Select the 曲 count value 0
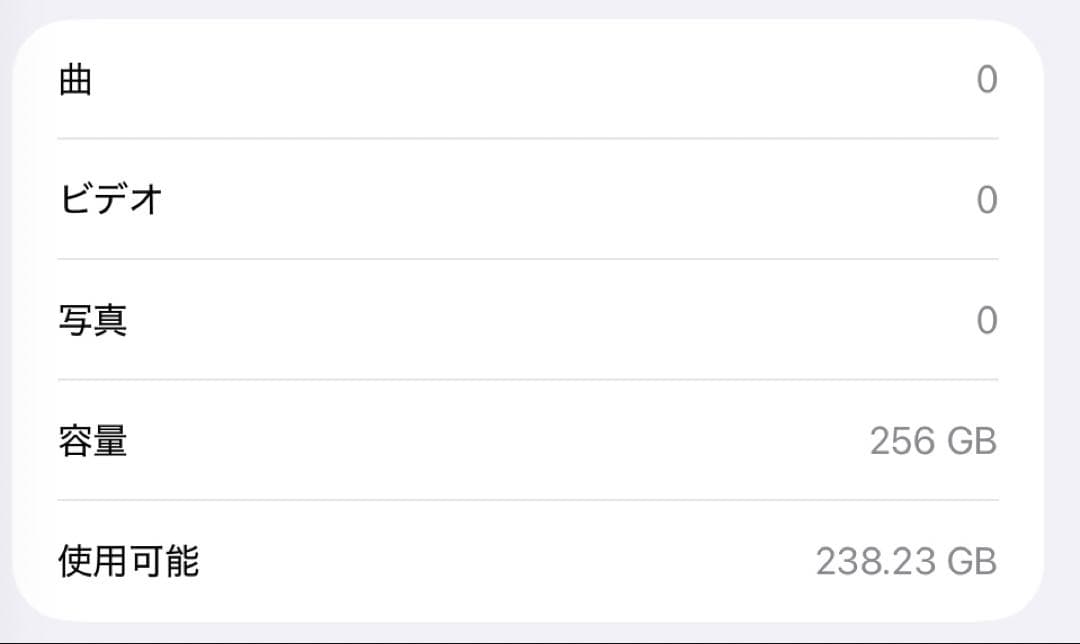1080x644 pixels. [x=986, y=80]
